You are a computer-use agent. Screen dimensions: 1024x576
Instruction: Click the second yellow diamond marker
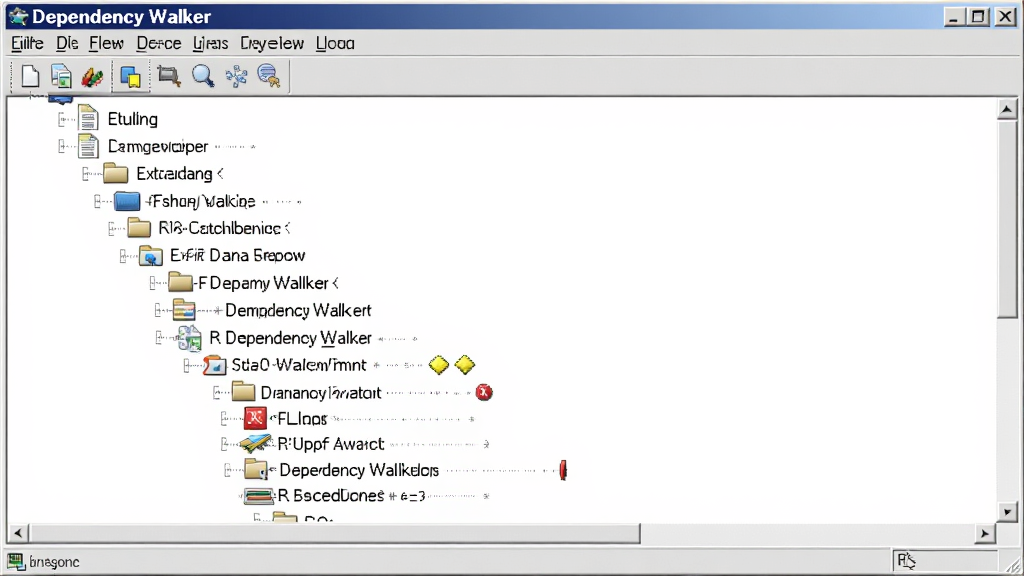pyautogui.click(x=465, y=365)
